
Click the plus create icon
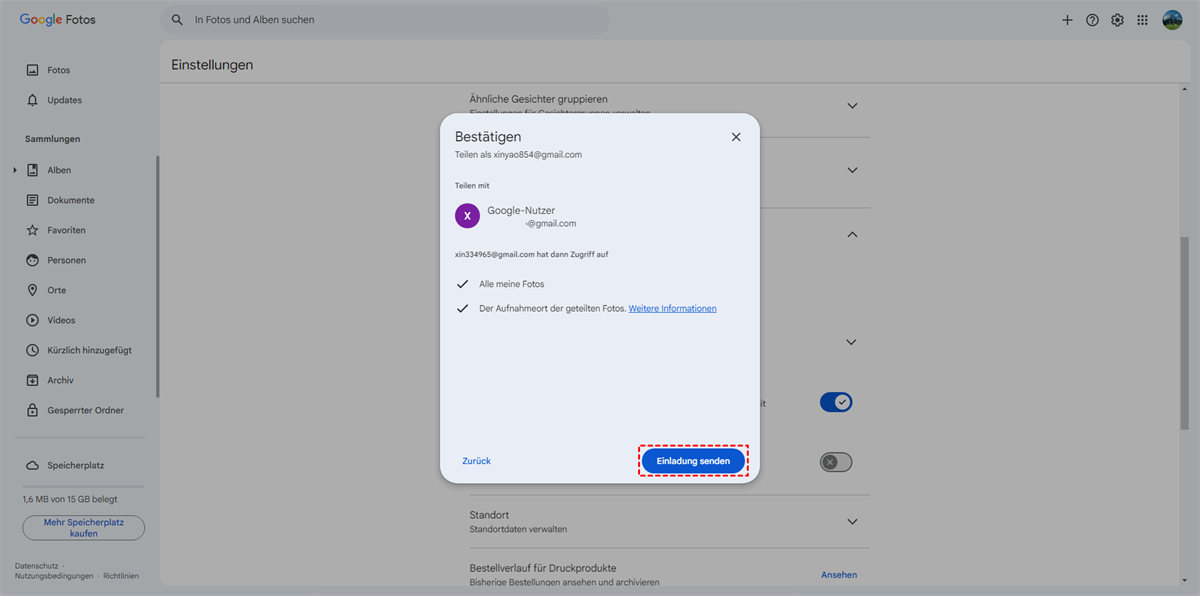[1067, 20]
